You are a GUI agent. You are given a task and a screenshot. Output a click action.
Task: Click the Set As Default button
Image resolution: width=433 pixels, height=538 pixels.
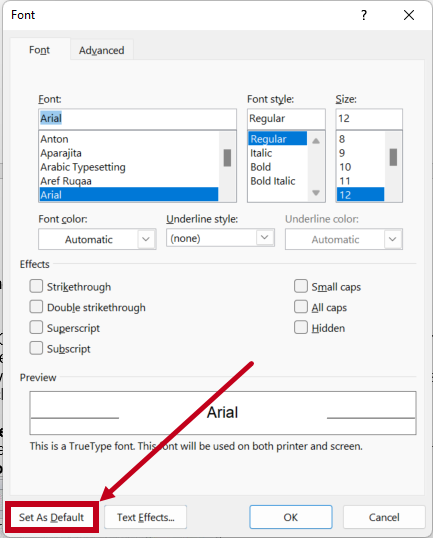51,517
